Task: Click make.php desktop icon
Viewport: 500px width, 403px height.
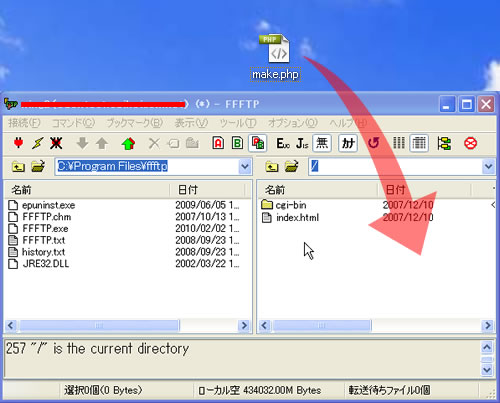Action: pyautogui.click(x=275, y=57)
